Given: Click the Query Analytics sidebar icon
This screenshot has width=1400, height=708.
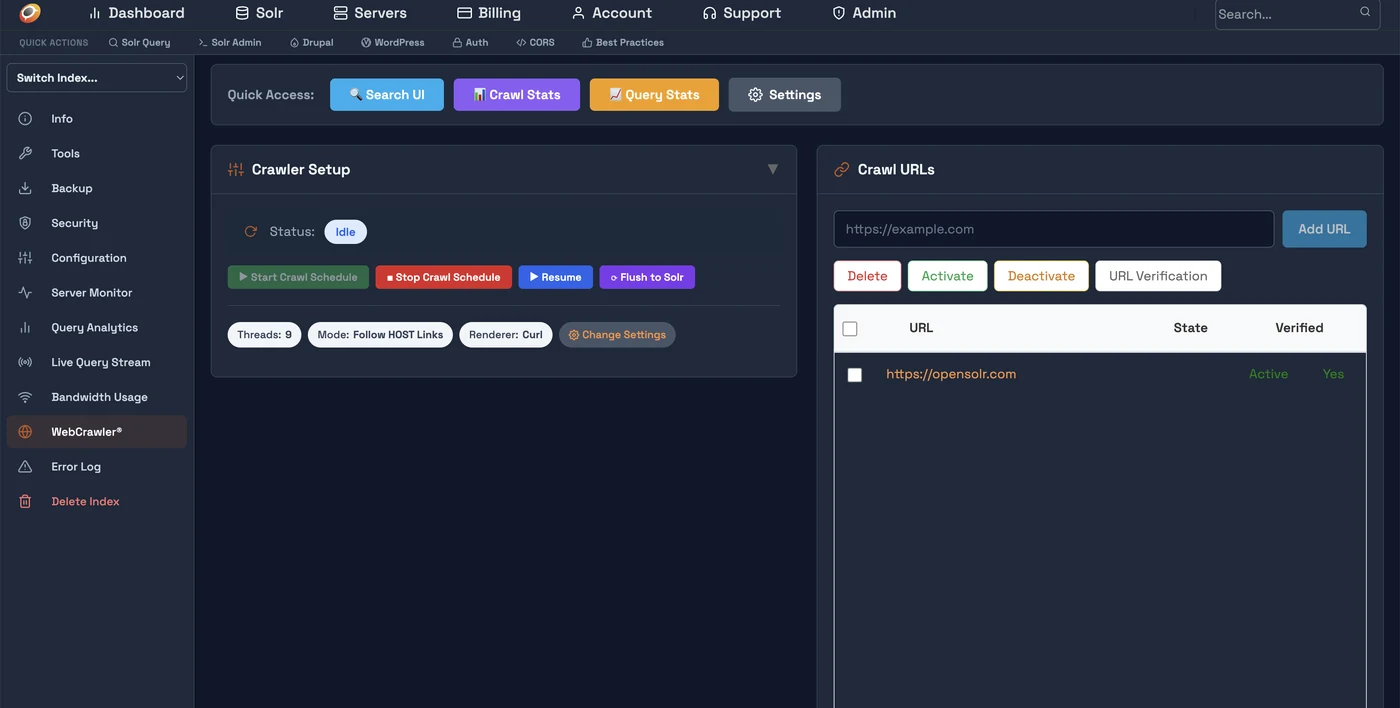Looking at the screenshot, I should pos(24,327).
